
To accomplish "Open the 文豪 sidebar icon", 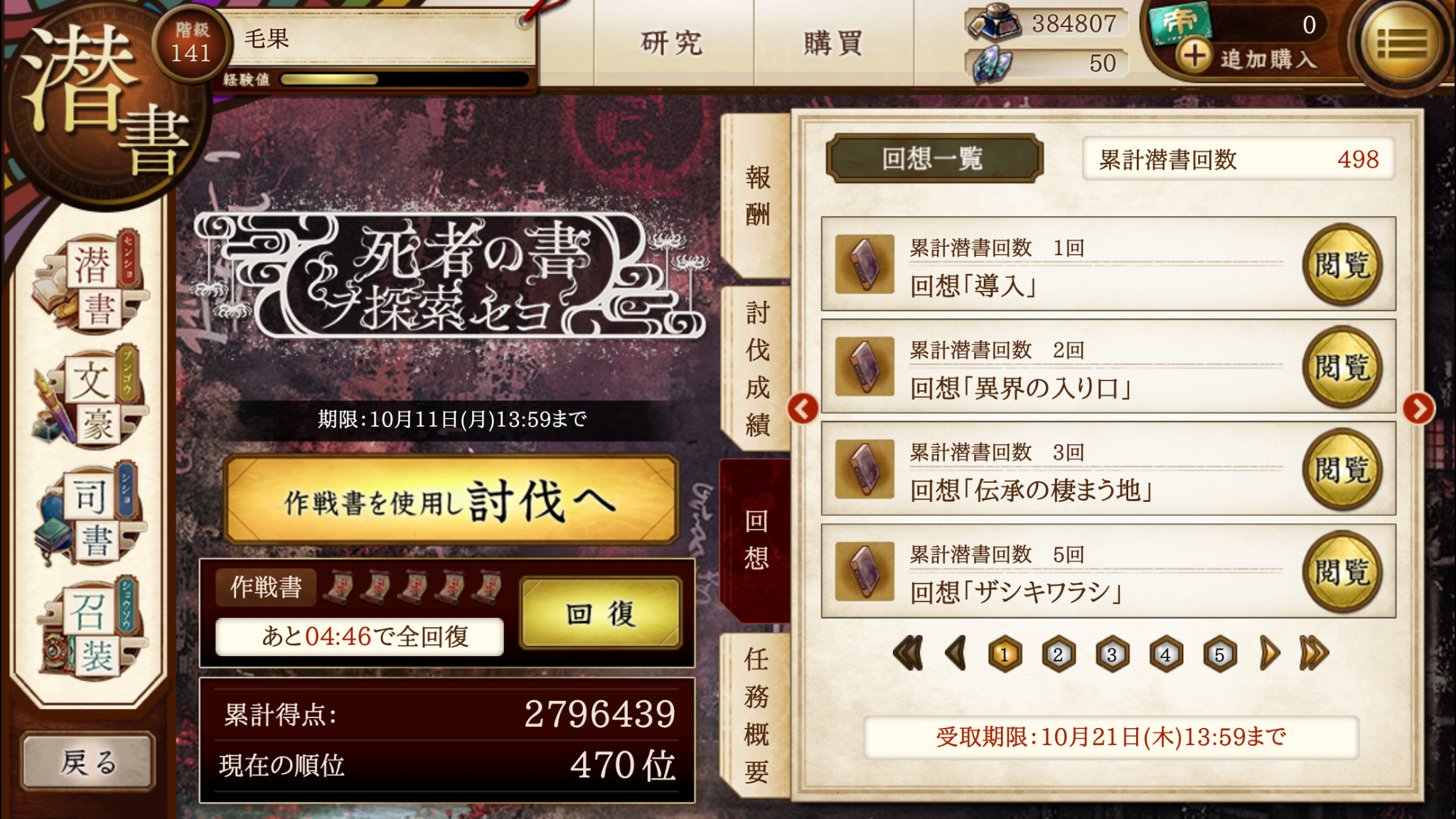I will (90, 398).
